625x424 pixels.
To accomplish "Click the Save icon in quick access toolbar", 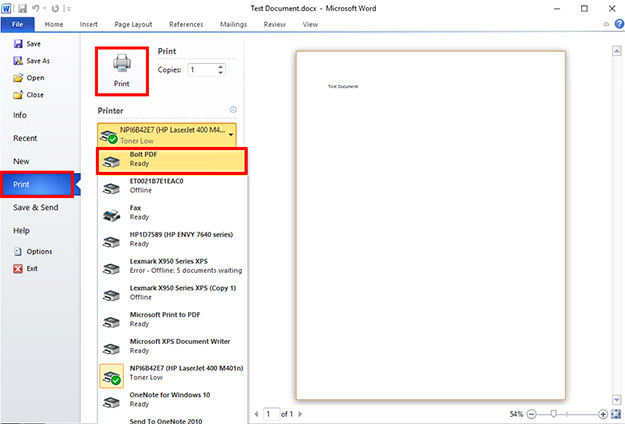I will [22, 8].
